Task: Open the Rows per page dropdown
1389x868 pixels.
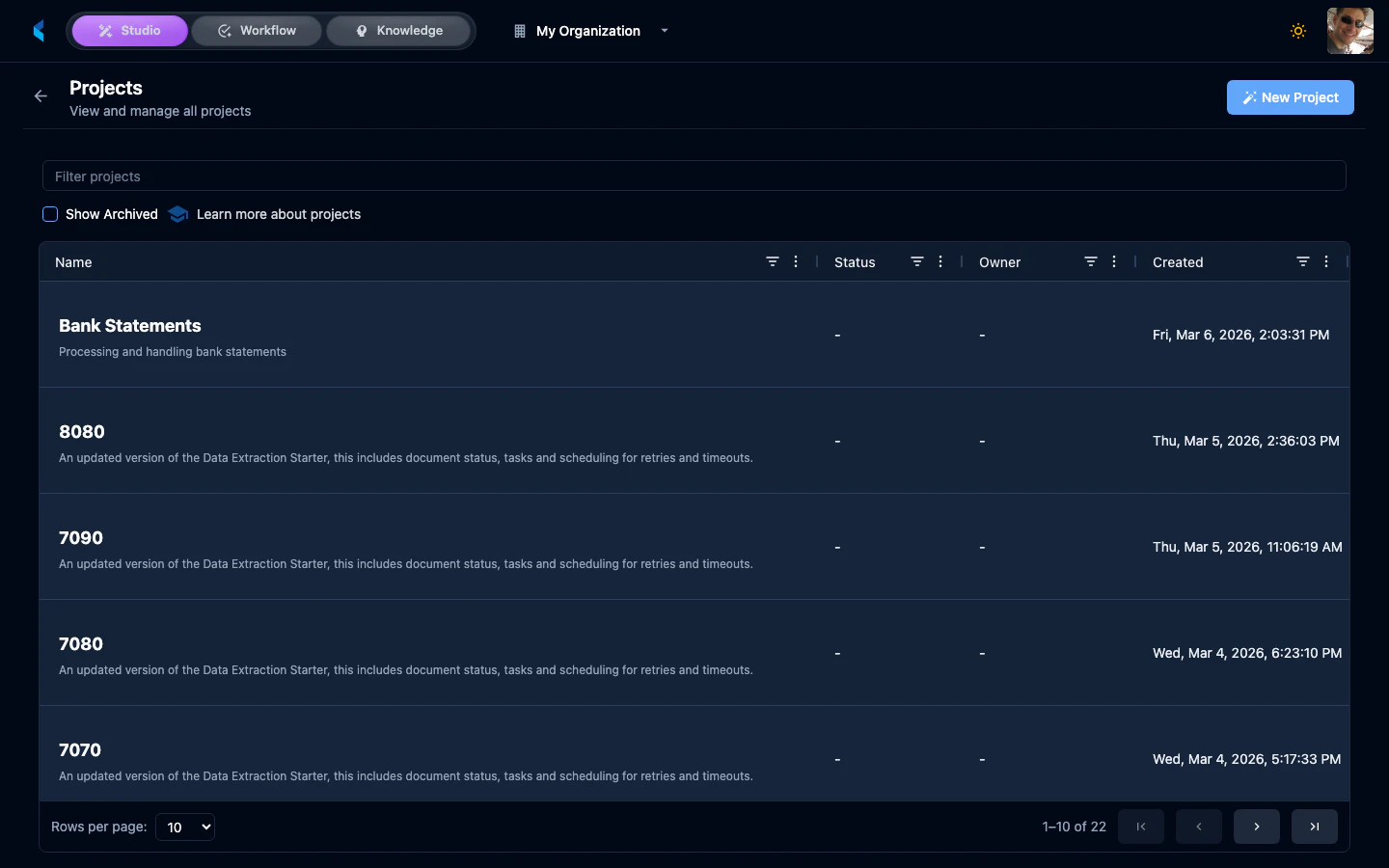Action: coord(185,827)
